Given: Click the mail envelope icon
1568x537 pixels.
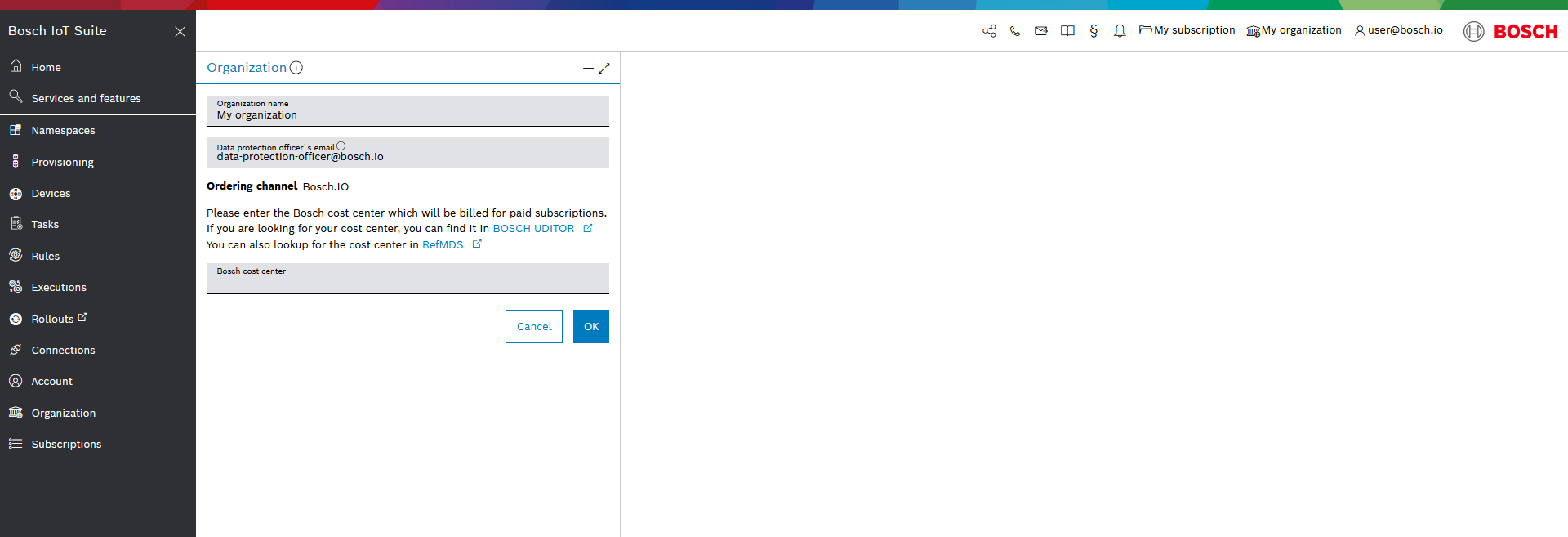Looking at the screenshot, I should (1041, 31).
